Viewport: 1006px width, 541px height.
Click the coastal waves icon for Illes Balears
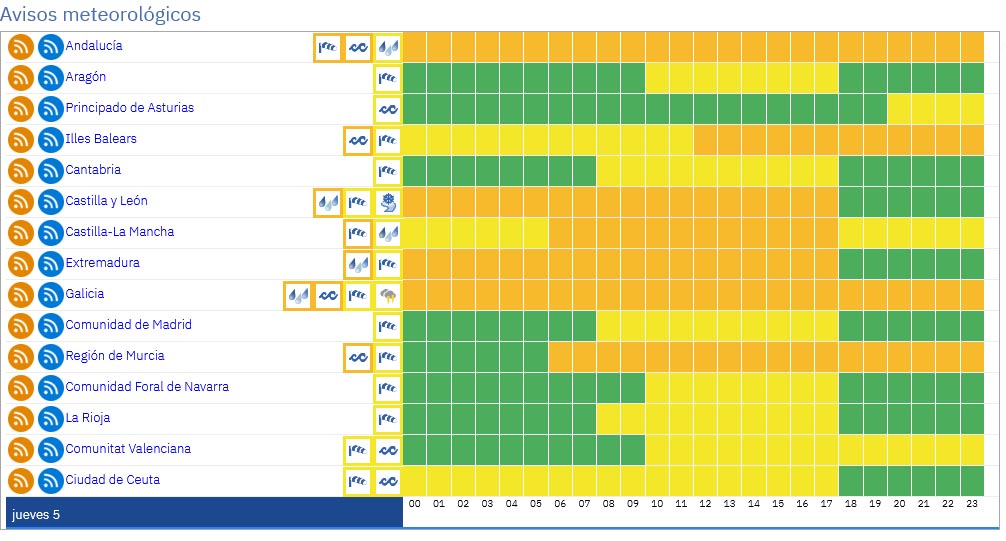(358, 140)
